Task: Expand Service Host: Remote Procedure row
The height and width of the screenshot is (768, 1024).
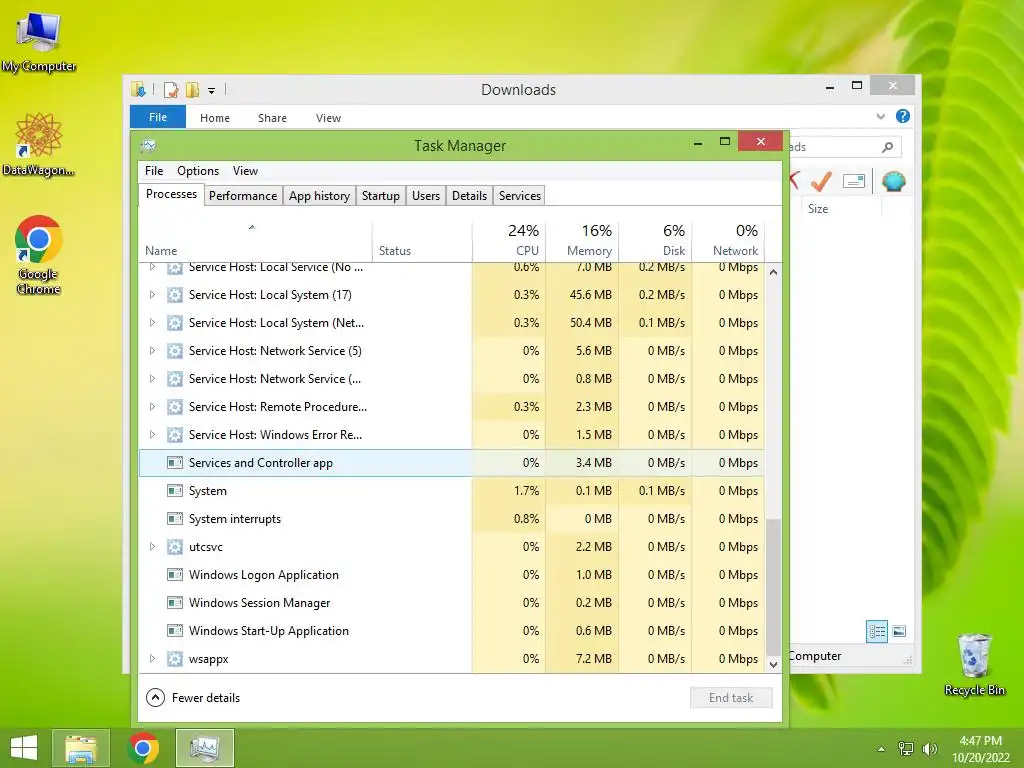Action: [x=152, y=407]
